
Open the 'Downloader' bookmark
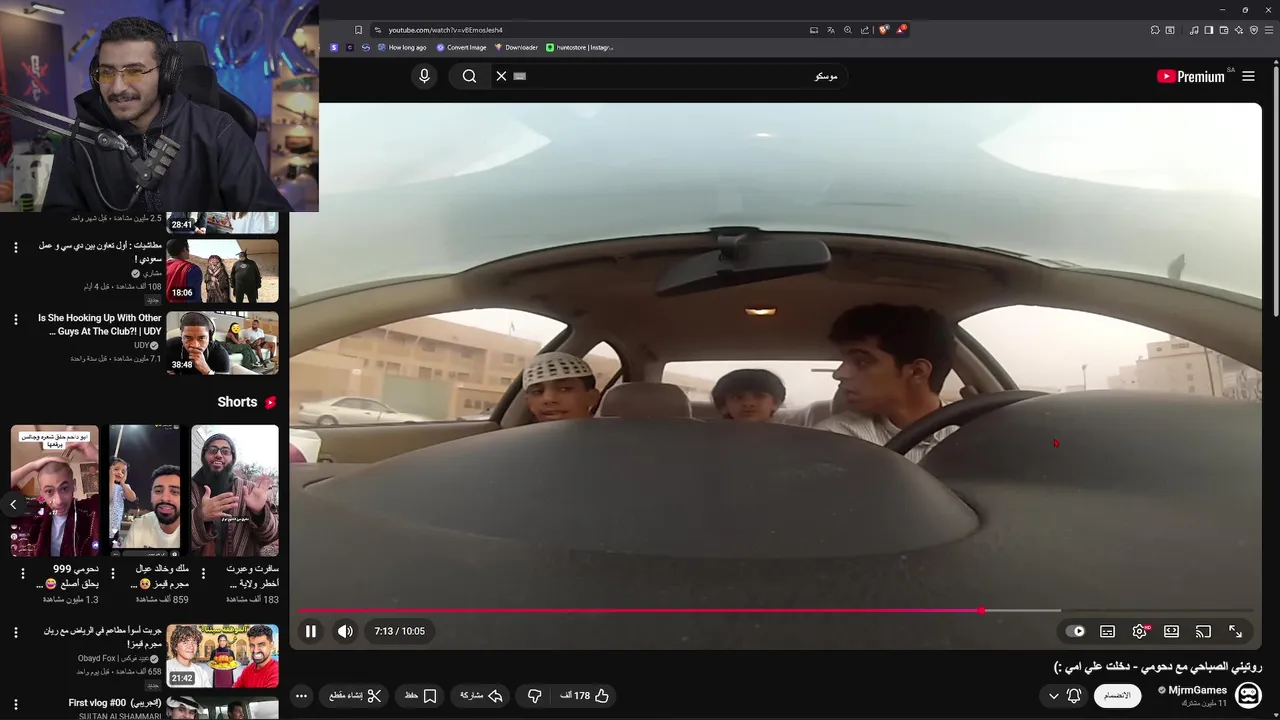[516, 47]
